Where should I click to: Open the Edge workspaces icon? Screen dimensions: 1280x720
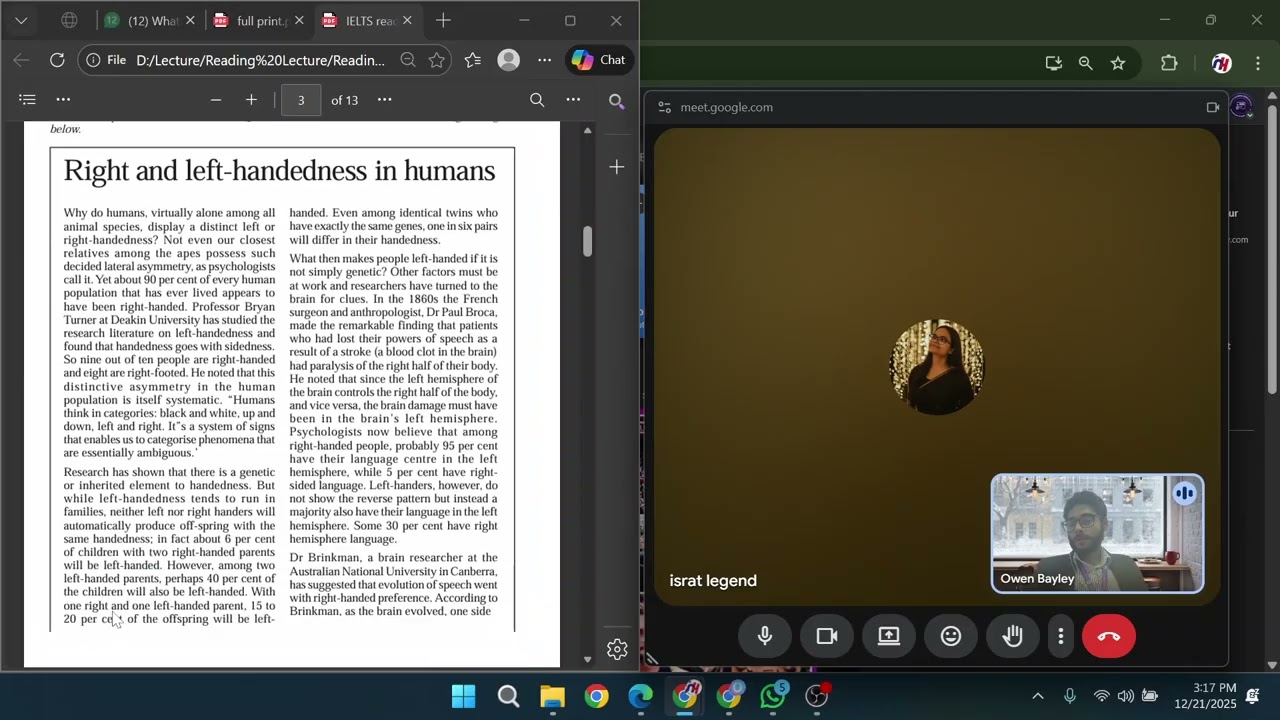coord(69,20)
